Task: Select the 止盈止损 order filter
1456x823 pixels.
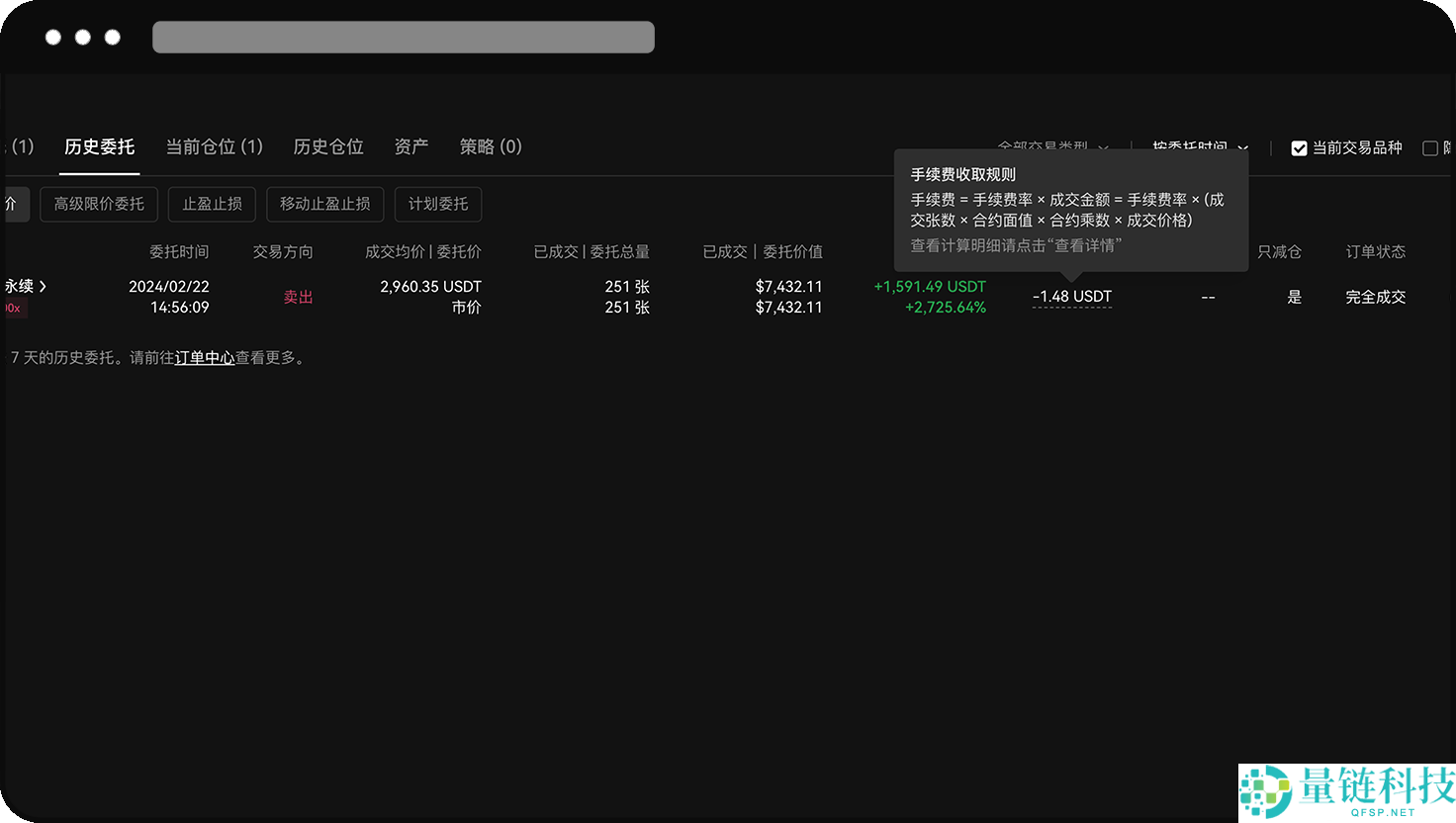Action: click(x=211, y=204)
